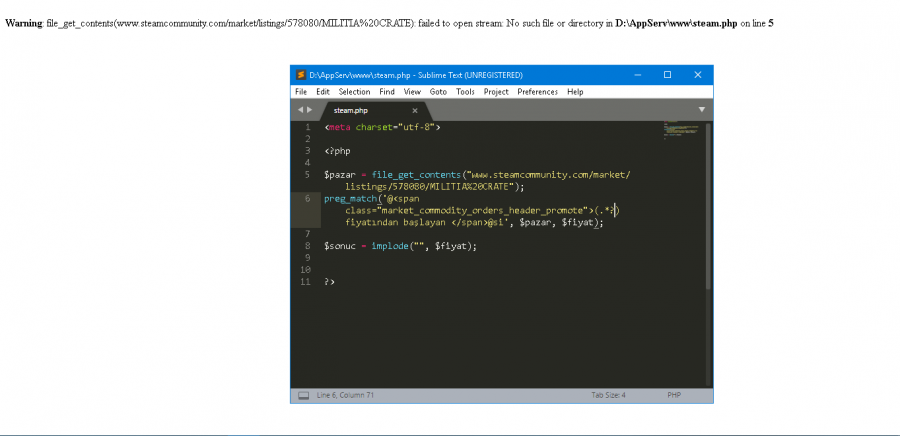Open the Tab Size: 4 selector
The image size is (900, 436).
coord(608,395)
